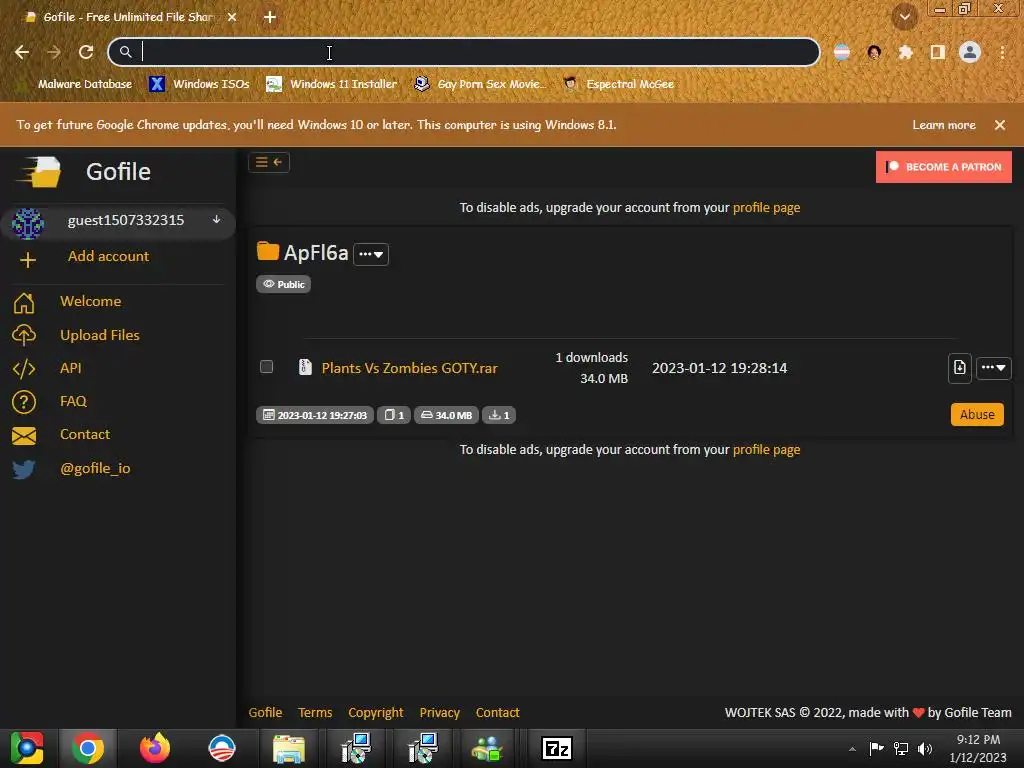Viewport: 1024px width, 768px height.
Task: Open footer Gofile link
Action: pyautogui.click(x=265, y=712)
